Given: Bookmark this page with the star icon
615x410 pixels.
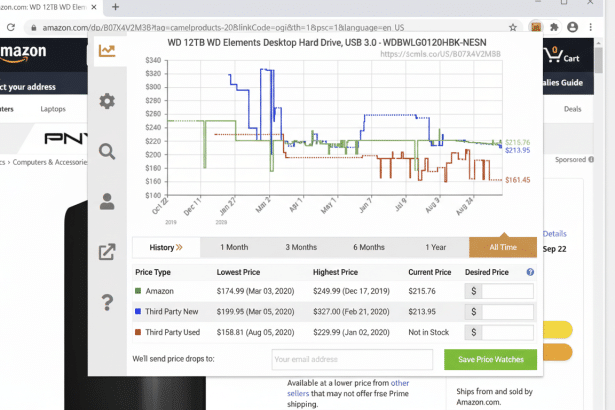Looking at the screenshot, I should click(513, 27).
